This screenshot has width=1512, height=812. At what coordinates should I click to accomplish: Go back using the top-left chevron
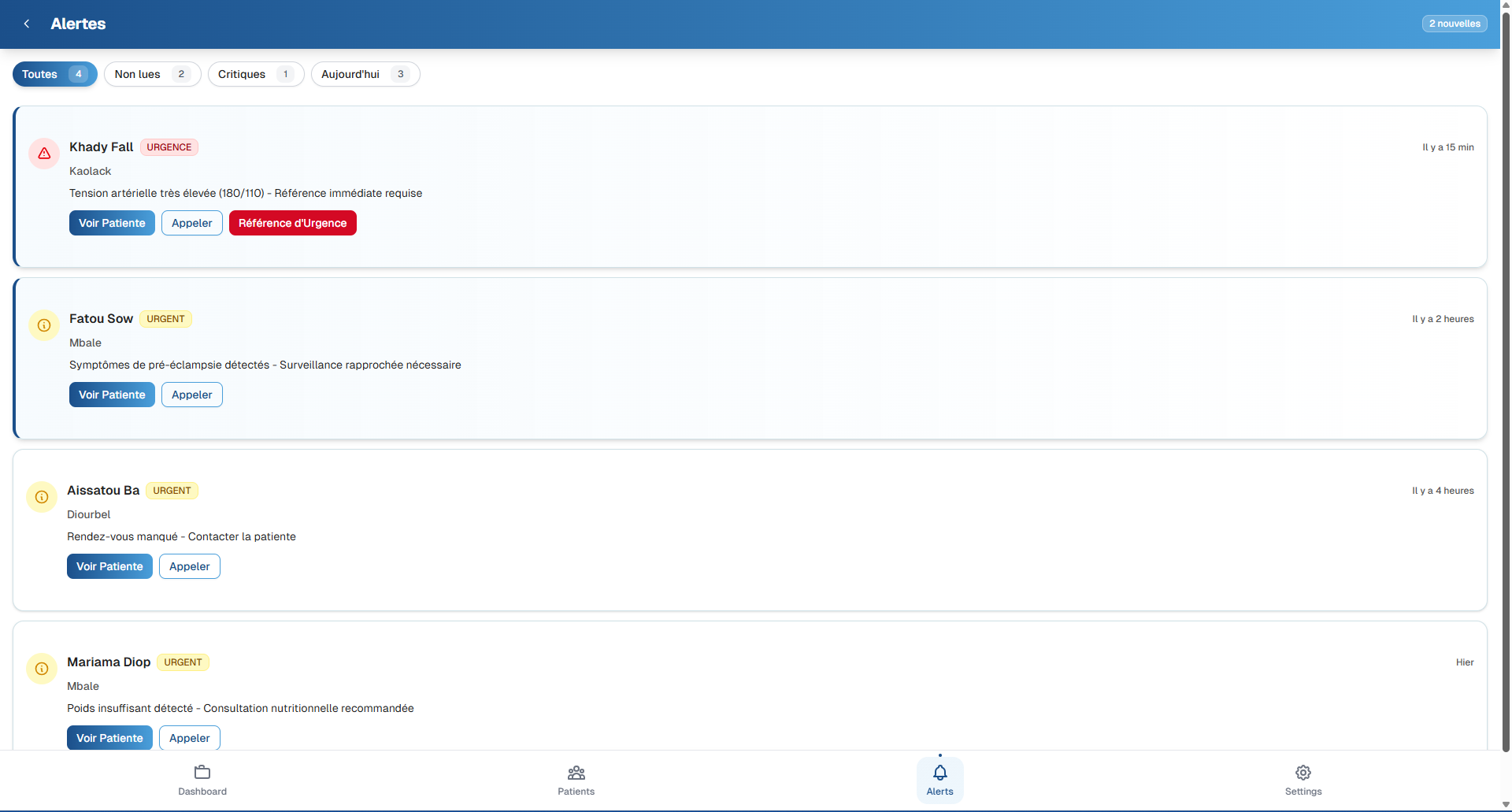[x=27, y=24]
